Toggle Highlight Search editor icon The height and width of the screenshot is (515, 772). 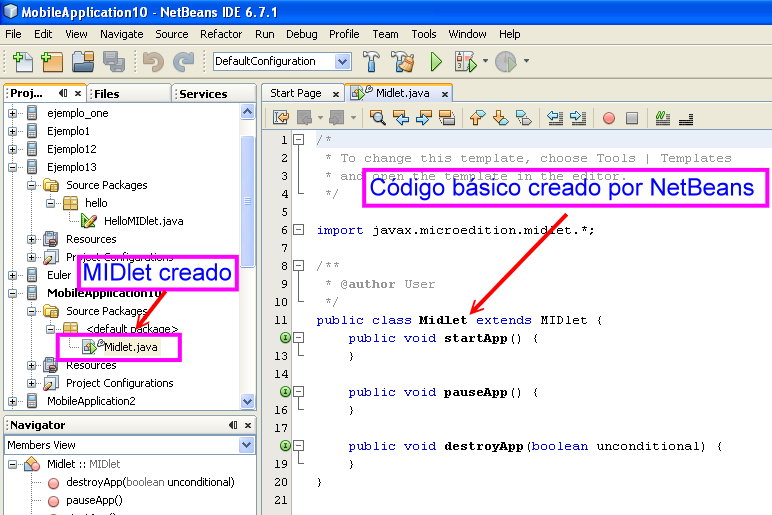pyautogui.click(x=447, y=118)
